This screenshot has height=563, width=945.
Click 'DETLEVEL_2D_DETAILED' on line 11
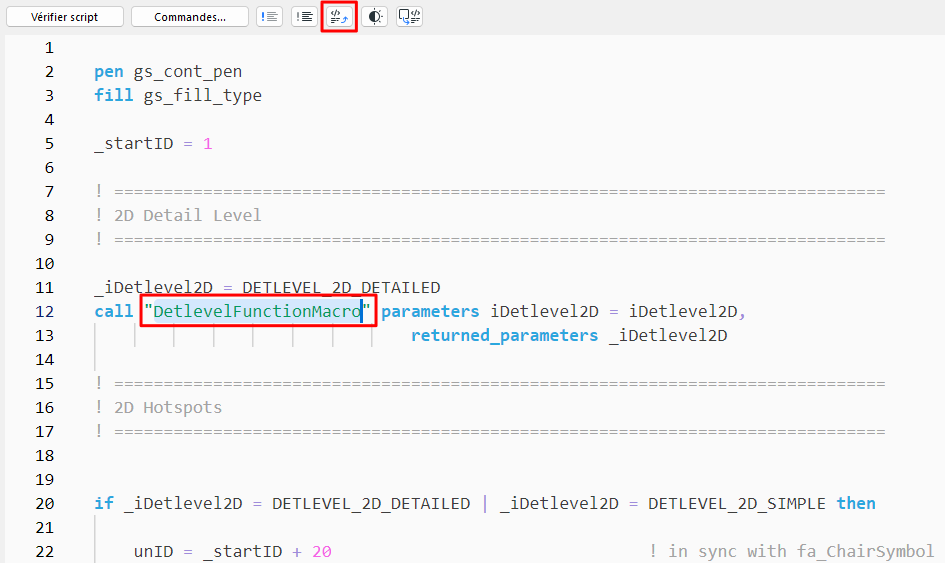341,288
